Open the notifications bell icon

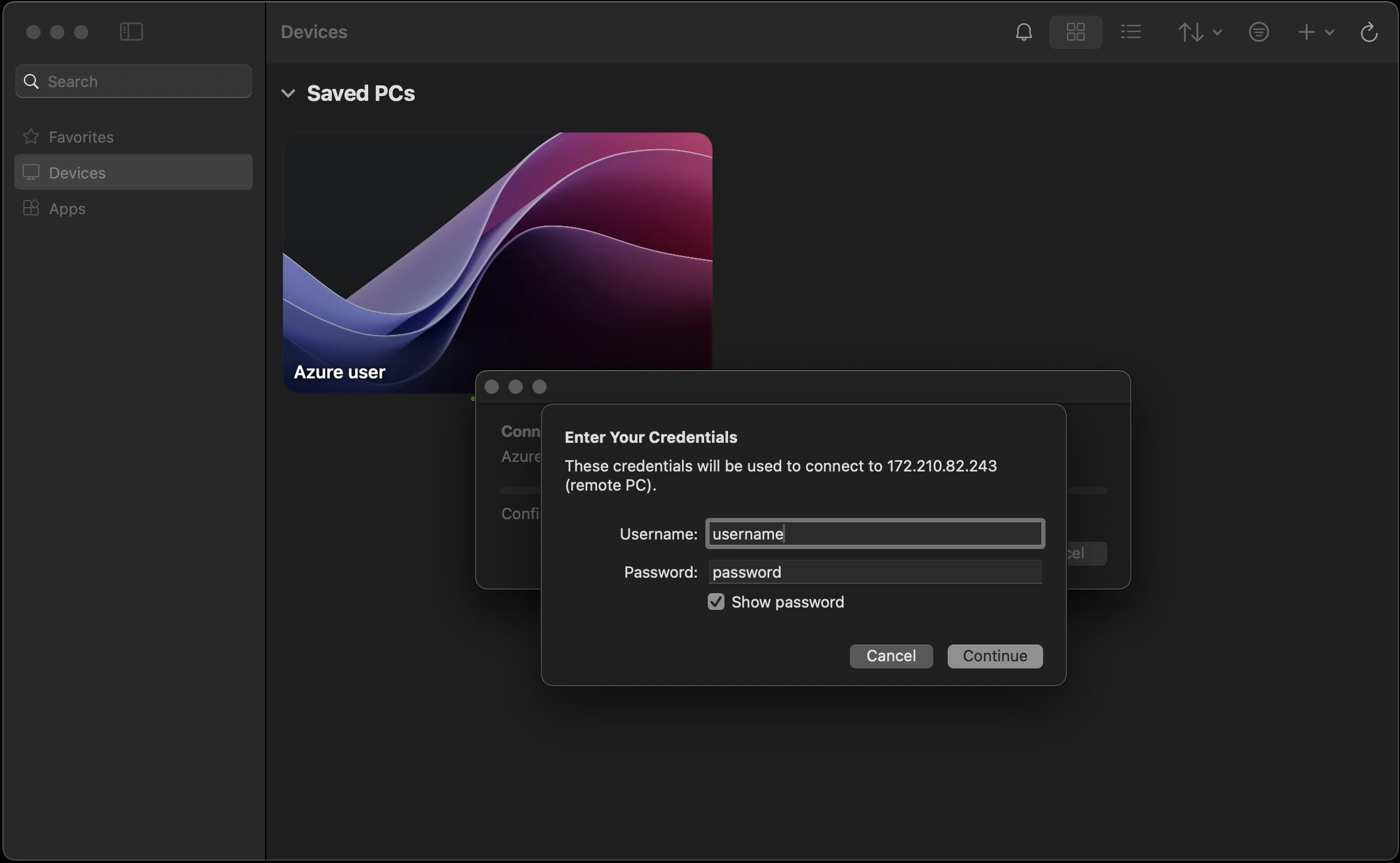click(1023, 32)
